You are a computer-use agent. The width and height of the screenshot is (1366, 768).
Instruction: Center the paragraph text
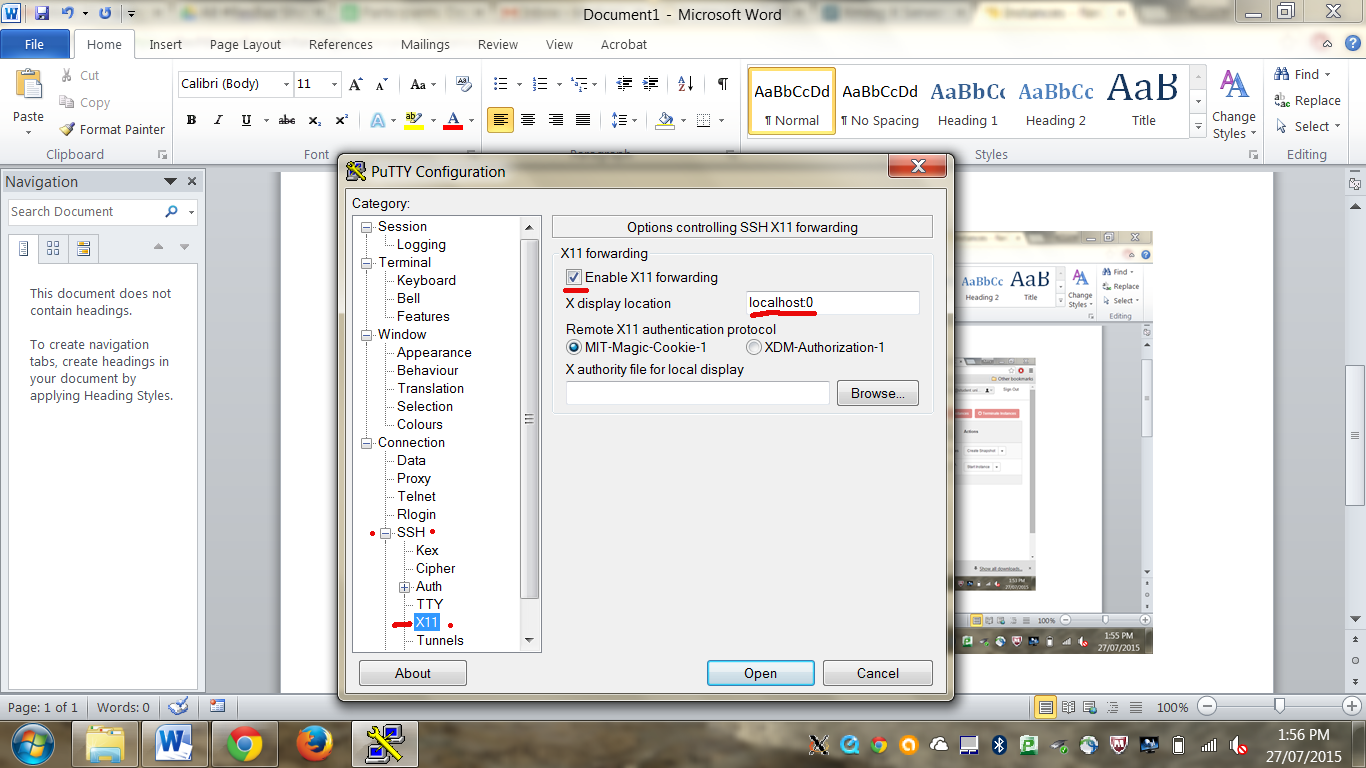click(x=528, y=120)
